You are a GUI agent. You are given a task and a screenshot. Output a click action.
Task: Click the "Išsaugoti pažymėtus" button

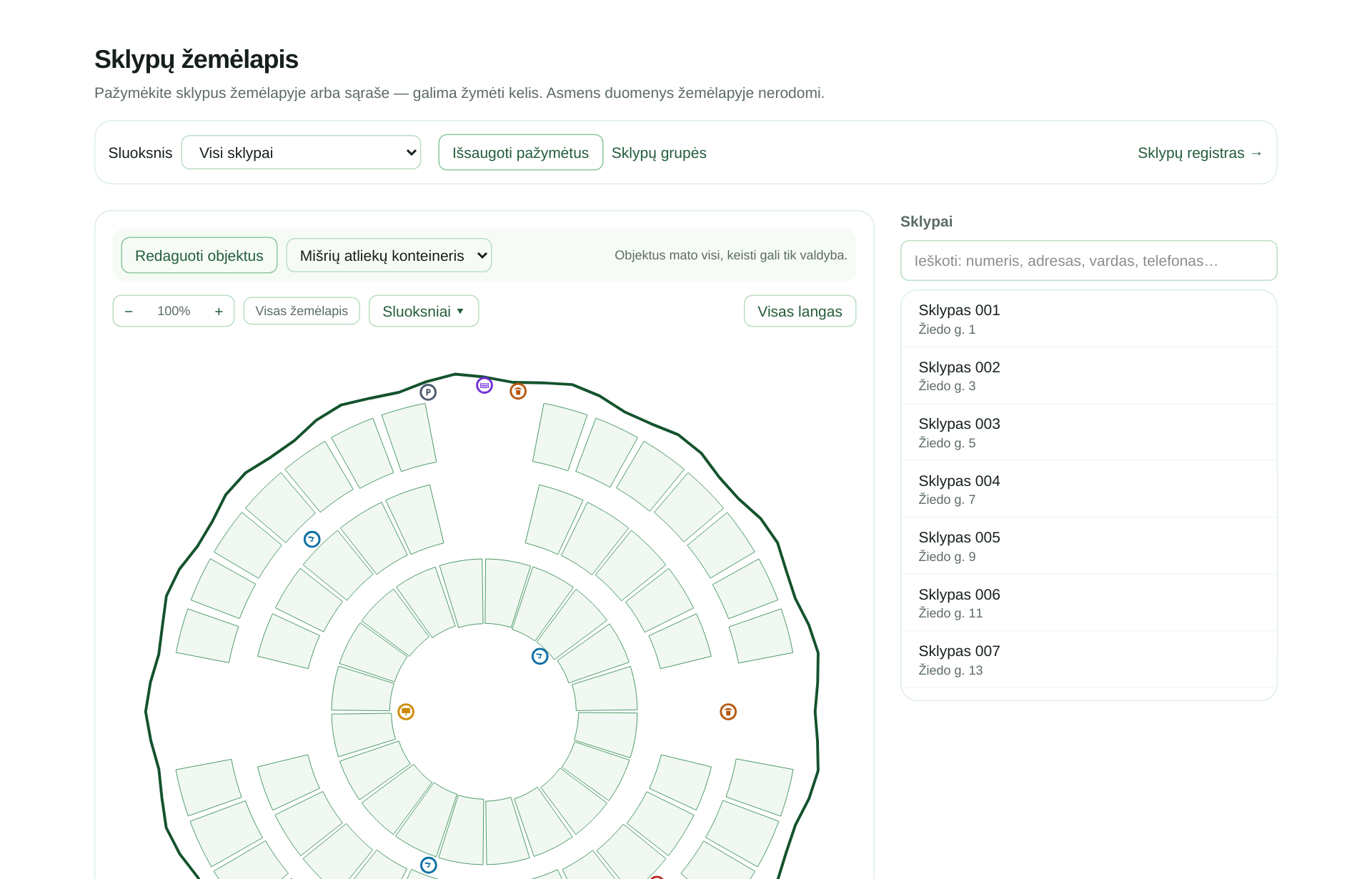tap(521, 153)
